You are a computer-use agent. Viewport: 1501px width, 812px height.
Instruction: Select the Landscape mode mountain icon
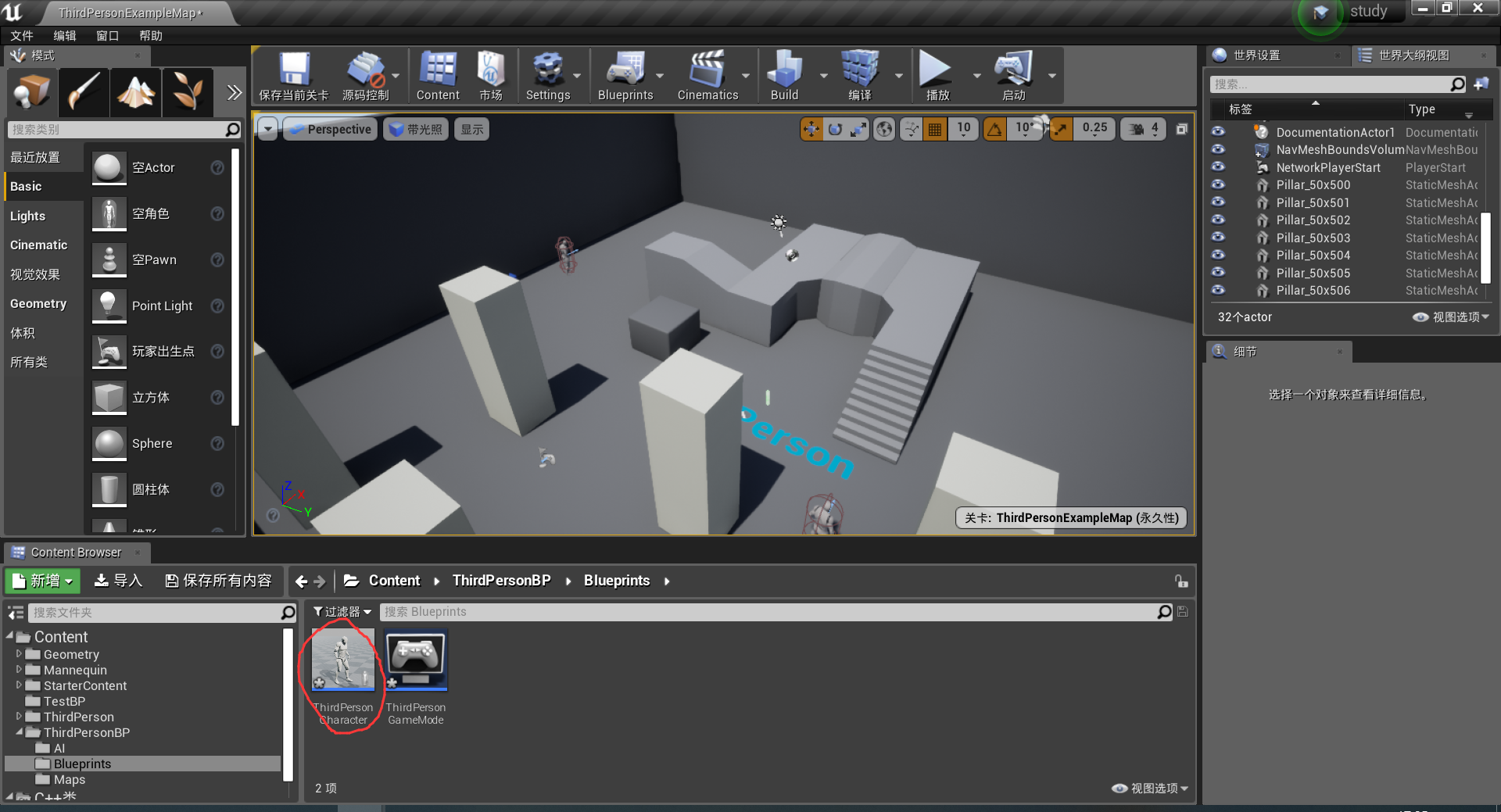click(135, 91)
